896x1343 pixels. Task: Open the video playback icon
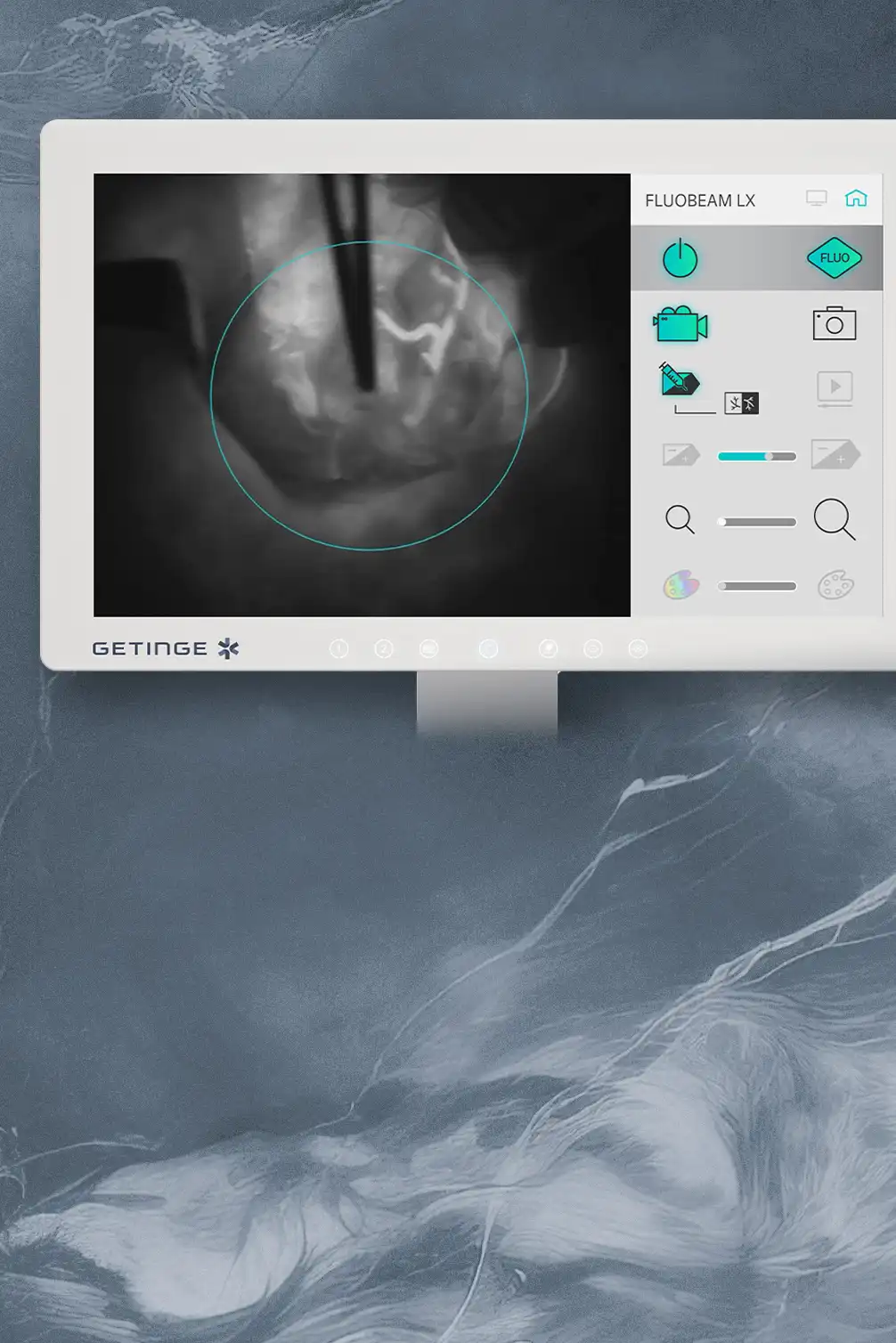835,388
